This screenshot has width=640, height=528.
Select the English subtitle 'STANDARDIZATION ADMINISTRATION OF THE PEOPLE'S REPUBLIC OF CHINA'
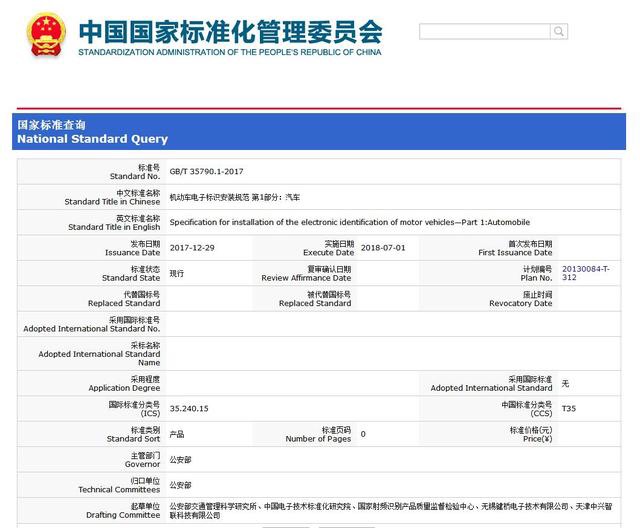coord(230,52)
